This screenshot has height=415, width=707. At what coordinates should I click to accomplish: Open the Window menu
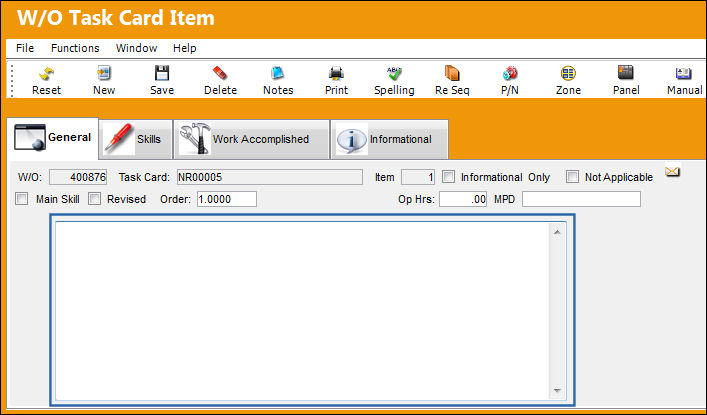point(137,48)
